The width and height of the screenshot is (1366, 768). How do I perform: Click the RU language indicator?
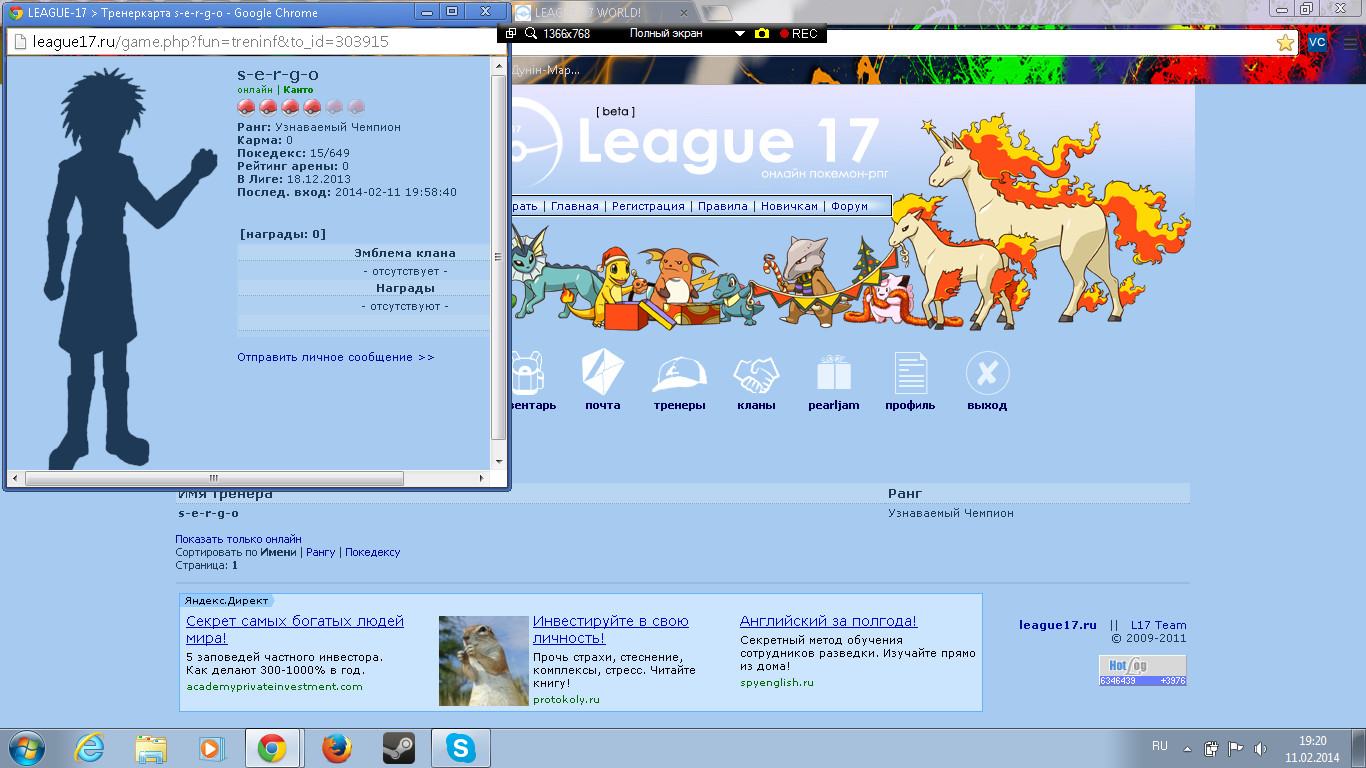[x=1160, y=746]
